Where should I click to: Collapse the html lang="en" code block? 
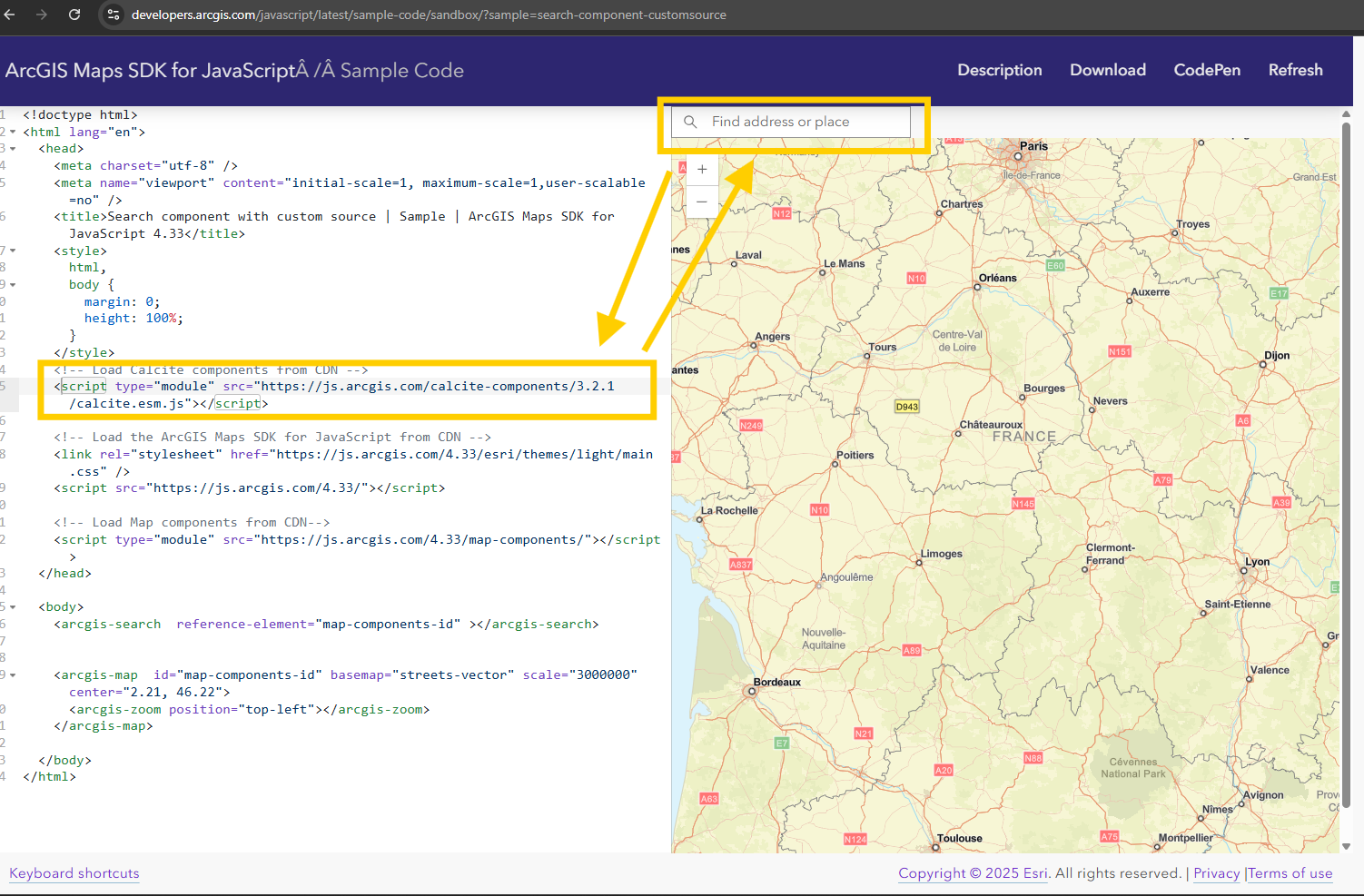coord(13,132)
